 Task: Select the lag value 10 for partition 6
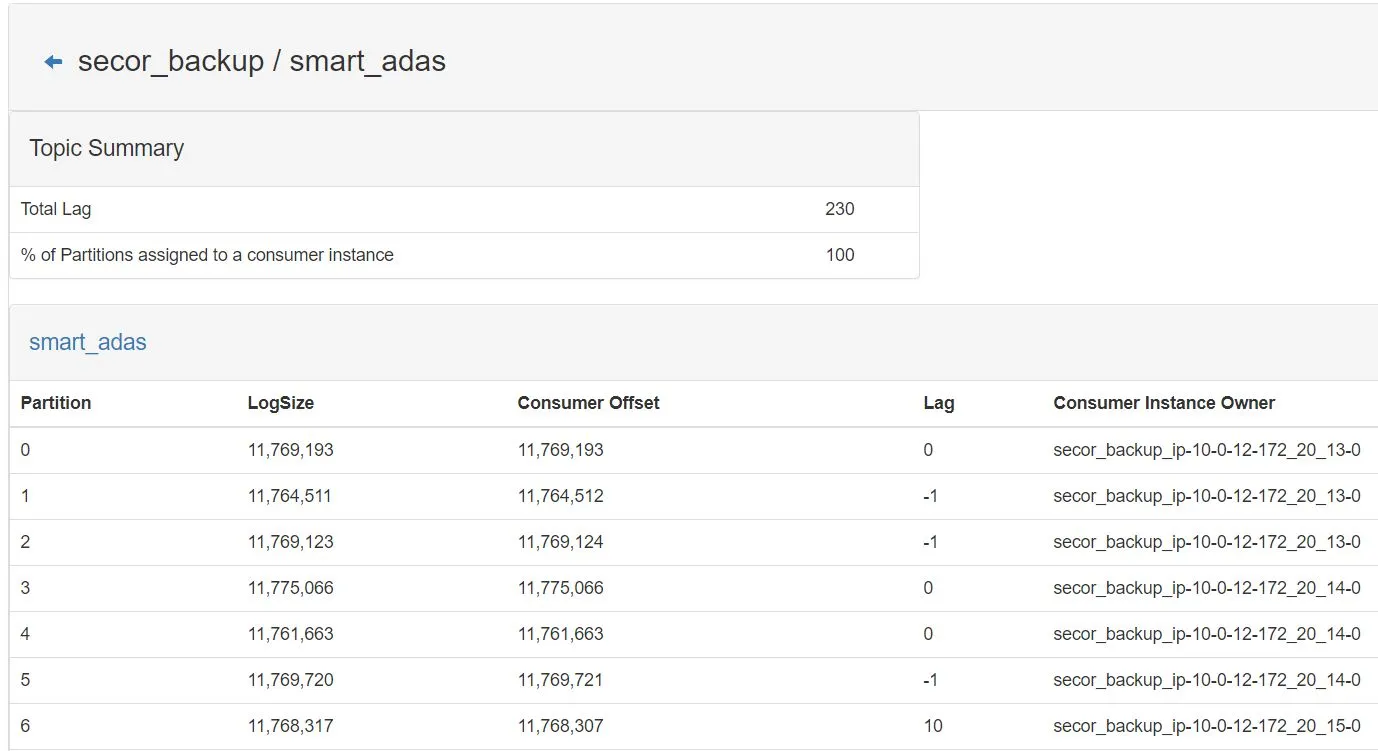933,726
